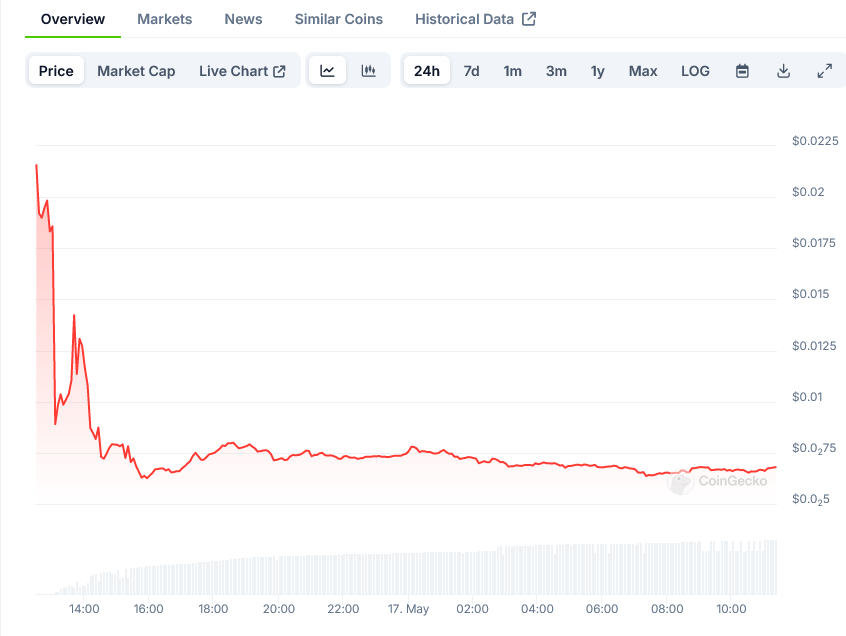Image resolution: width=846 pixels, height=636 pixels.
Task: Choose the 3m time range
Action: click(556, 71)
